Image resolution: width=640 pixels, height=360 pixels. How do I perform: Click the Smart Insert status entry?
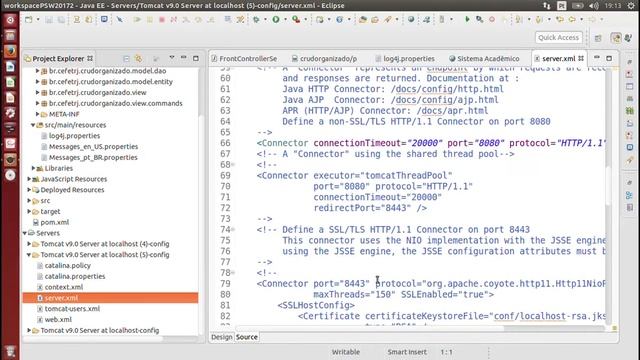pyautogui.click(x=407, y=352)
